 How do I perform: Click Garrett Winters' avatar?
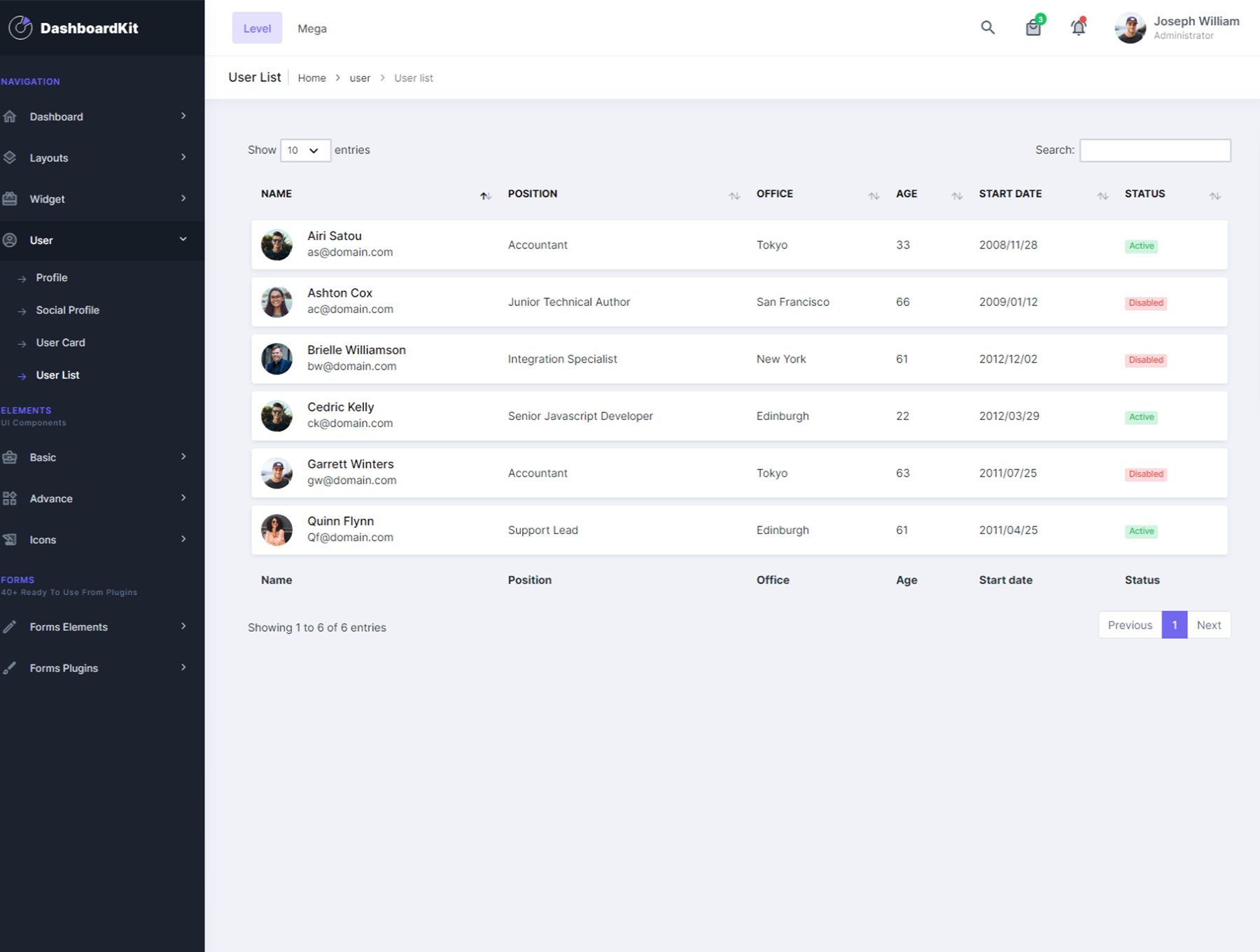pyautogui.click(x=276, y=473)
